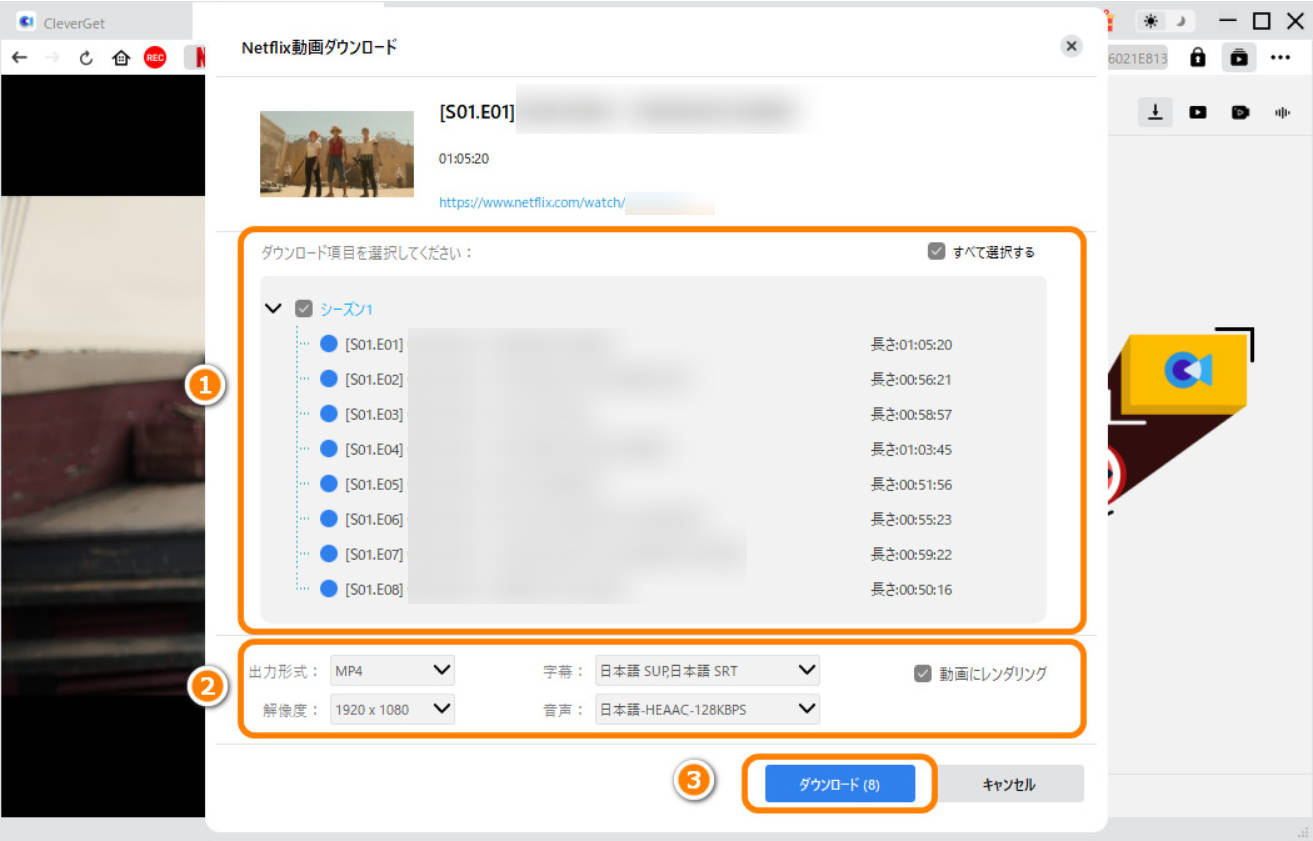Uncheck the すべて選択する checkbox
The width and height of the screenshot is (1313, 841).
coord(936,252)
